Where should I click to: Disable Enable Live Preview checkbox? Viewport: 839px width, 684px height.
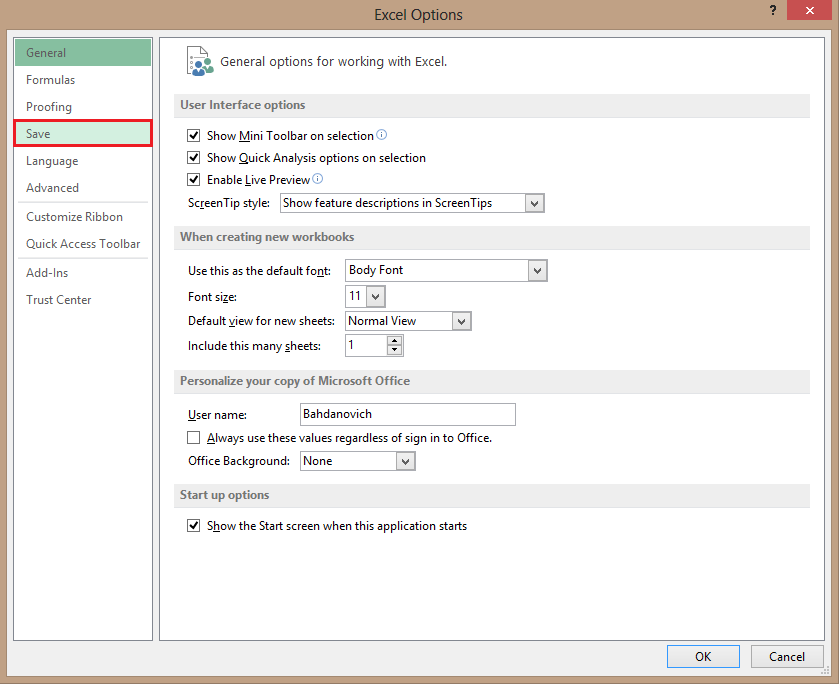(x=194, y=179)
